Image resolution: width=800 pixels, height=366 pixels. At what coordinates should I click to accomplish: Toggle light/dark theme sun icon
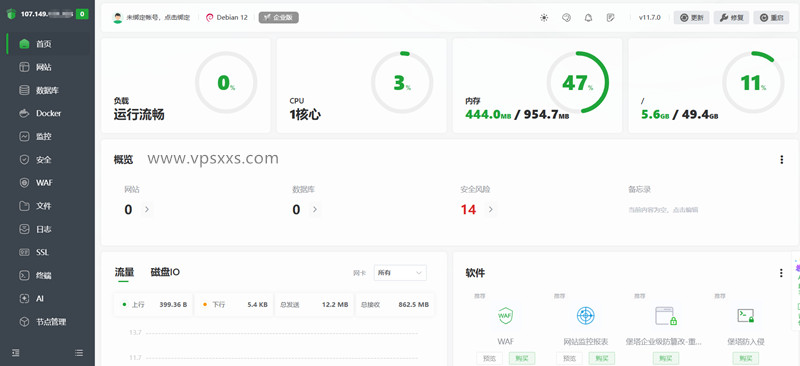544,18
